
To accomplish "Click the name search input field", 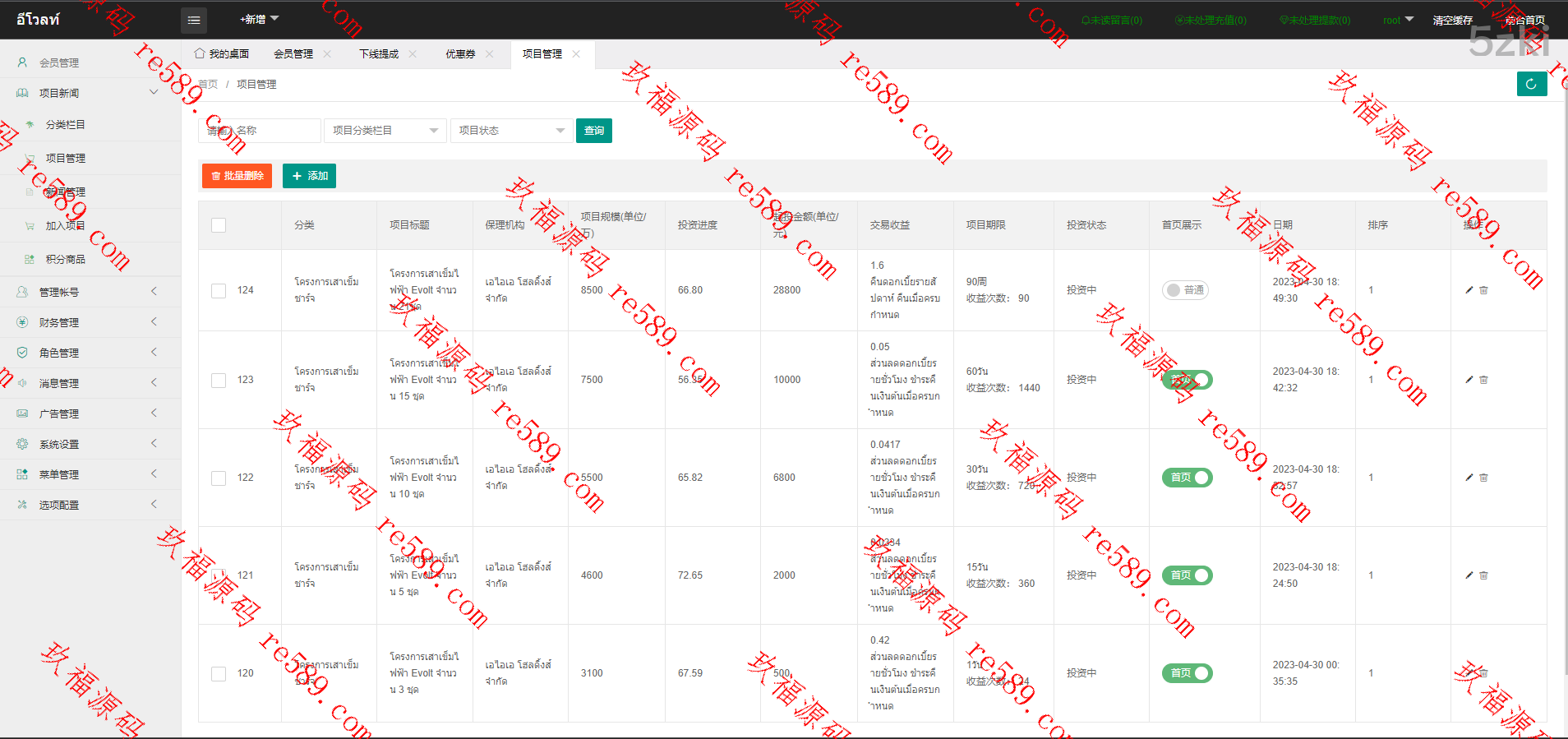I will tap(260, 131).
